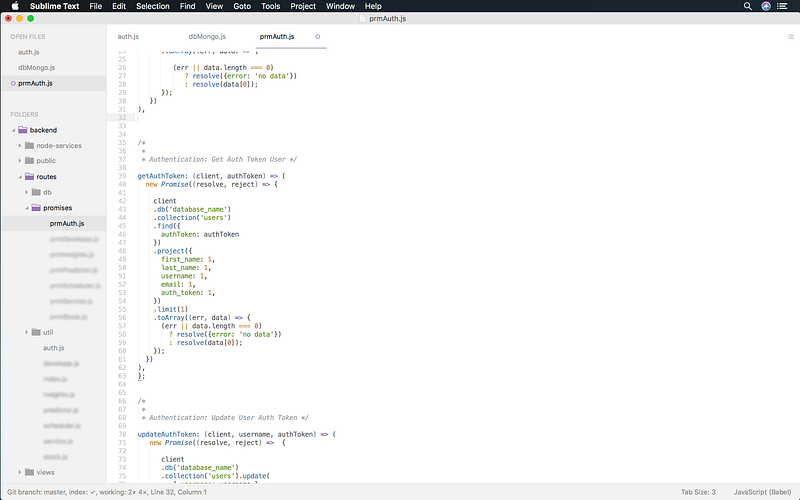
Task: Click the views folder icon
Action: (30, 472)
